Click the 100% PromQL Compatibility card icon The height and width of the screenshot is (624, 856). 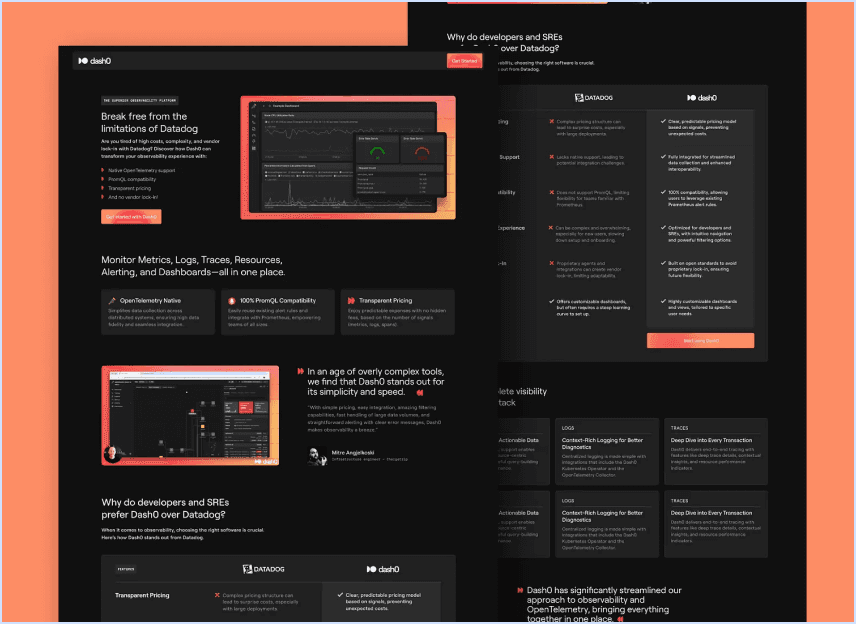coord(231,301)
